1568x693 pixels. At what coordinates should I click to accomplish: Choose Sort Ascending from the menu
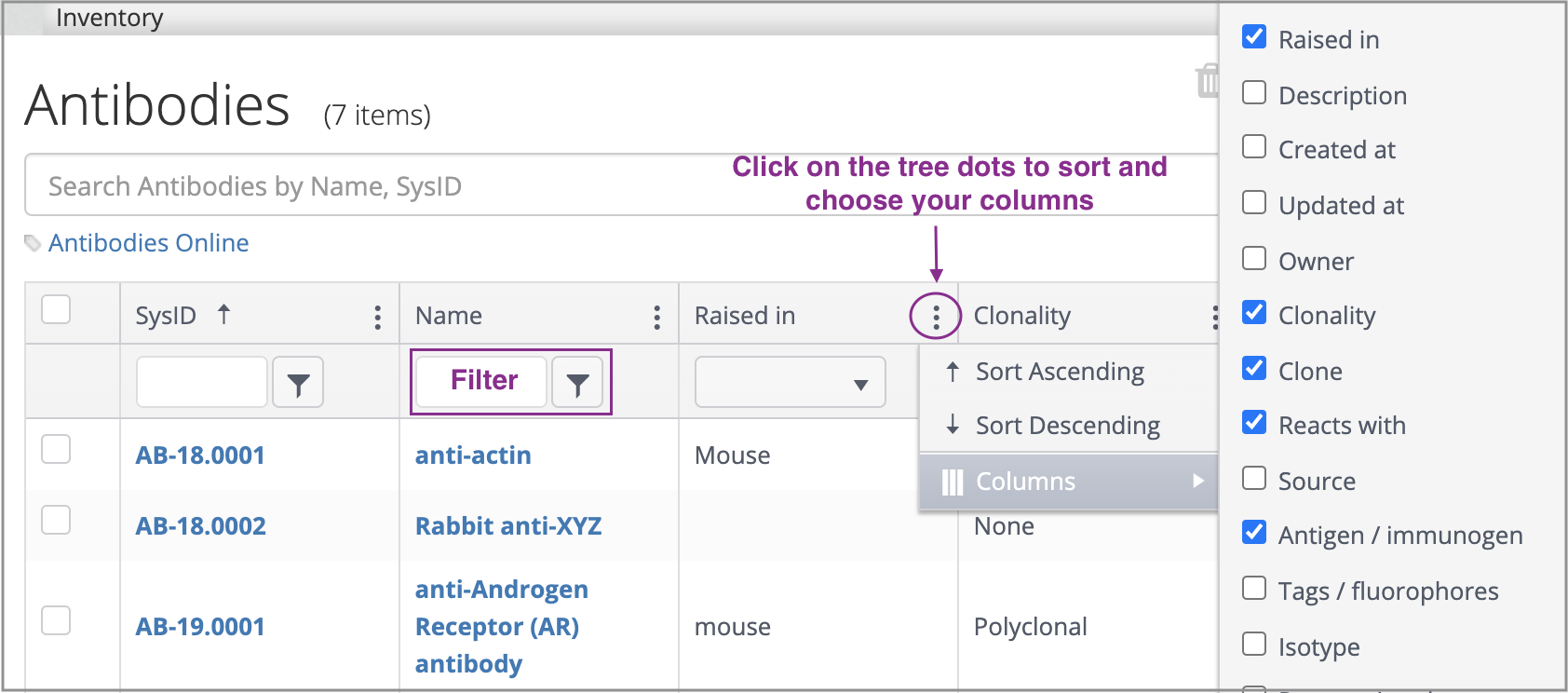coord(1060,372)
